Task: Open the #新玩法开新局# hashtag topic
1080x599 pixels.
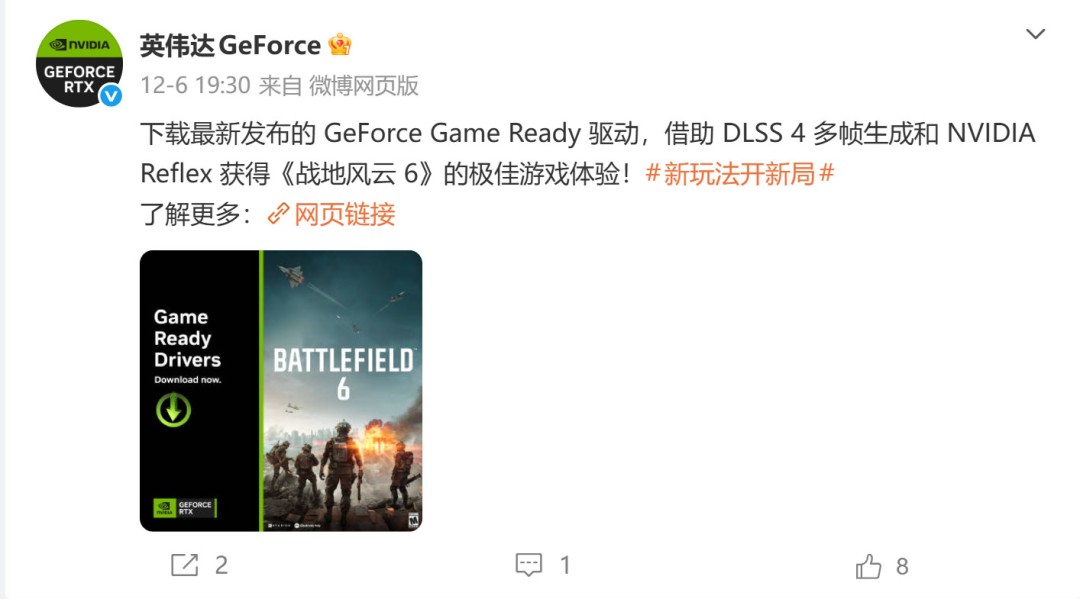Action: point(741,173)
